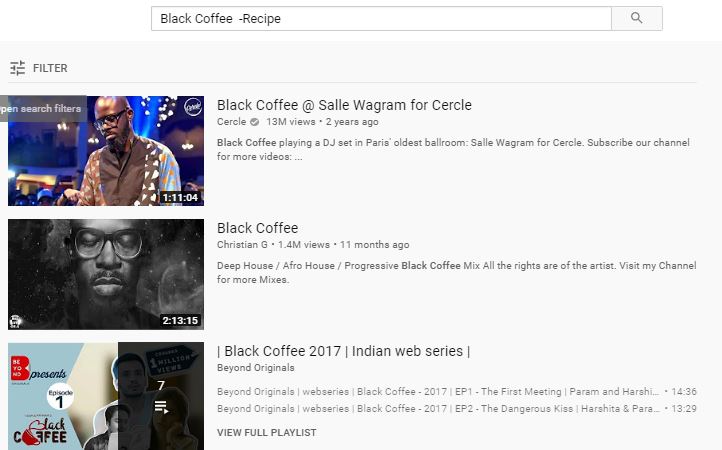Image resolution: width=722 pixels, height=450 pixels.
Task: Click the '2 years ago' text
Action: [352, 122]
